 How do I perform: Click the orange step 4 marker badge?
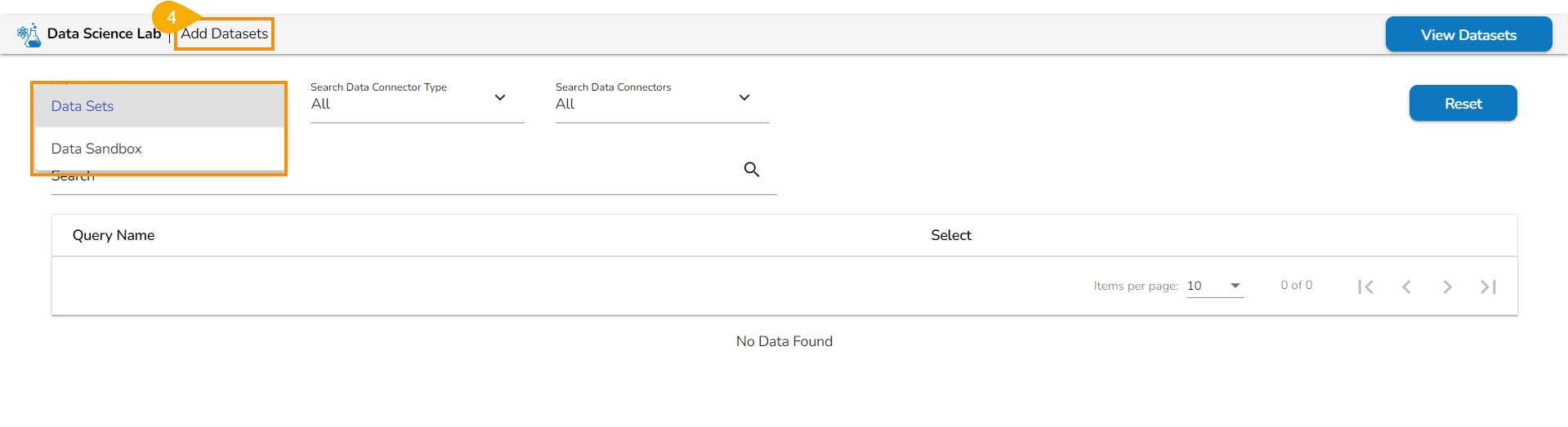pos(171,17)
